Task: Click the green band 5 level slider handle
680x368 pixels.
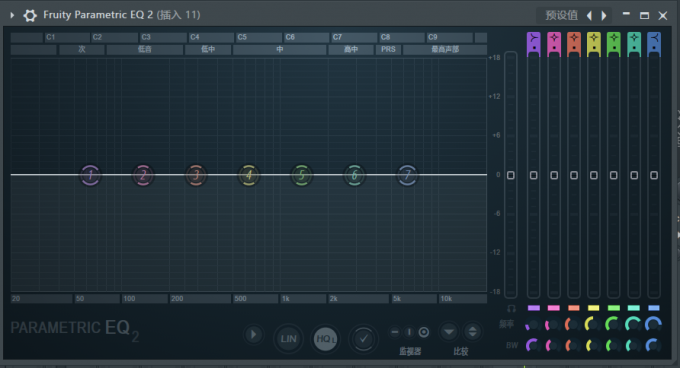Action: click(x=614, y=175)
